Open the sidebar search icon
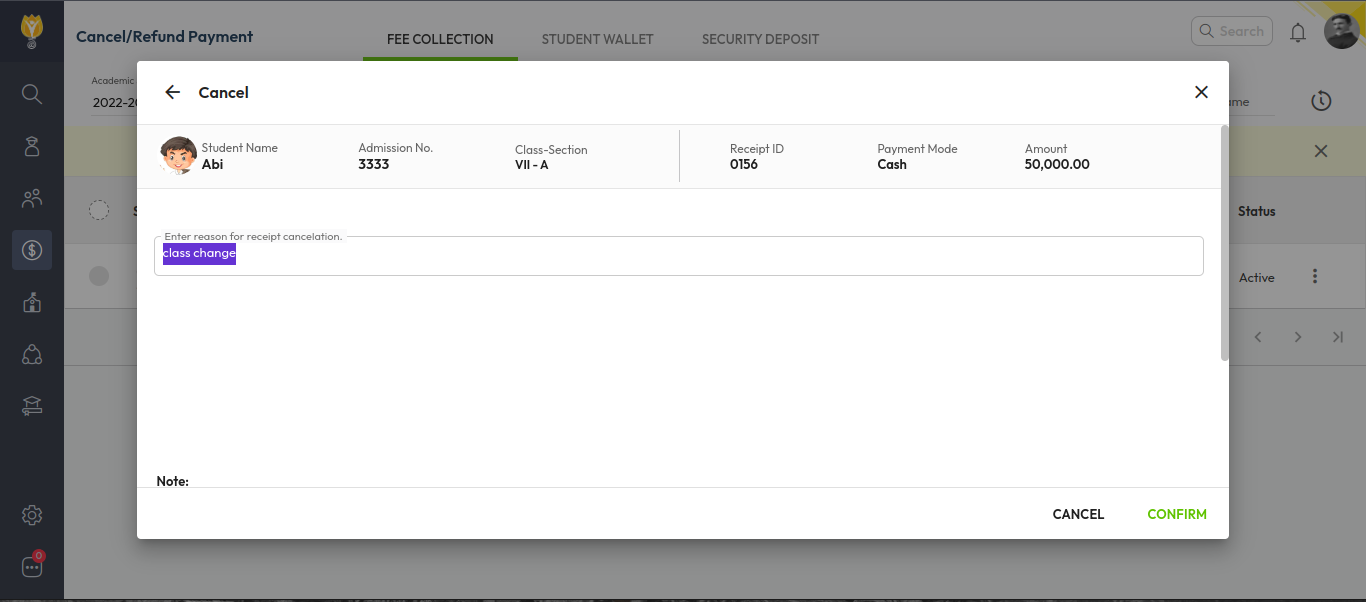Viewport: 1366px width, 602px height. click(x=32, y=94)
